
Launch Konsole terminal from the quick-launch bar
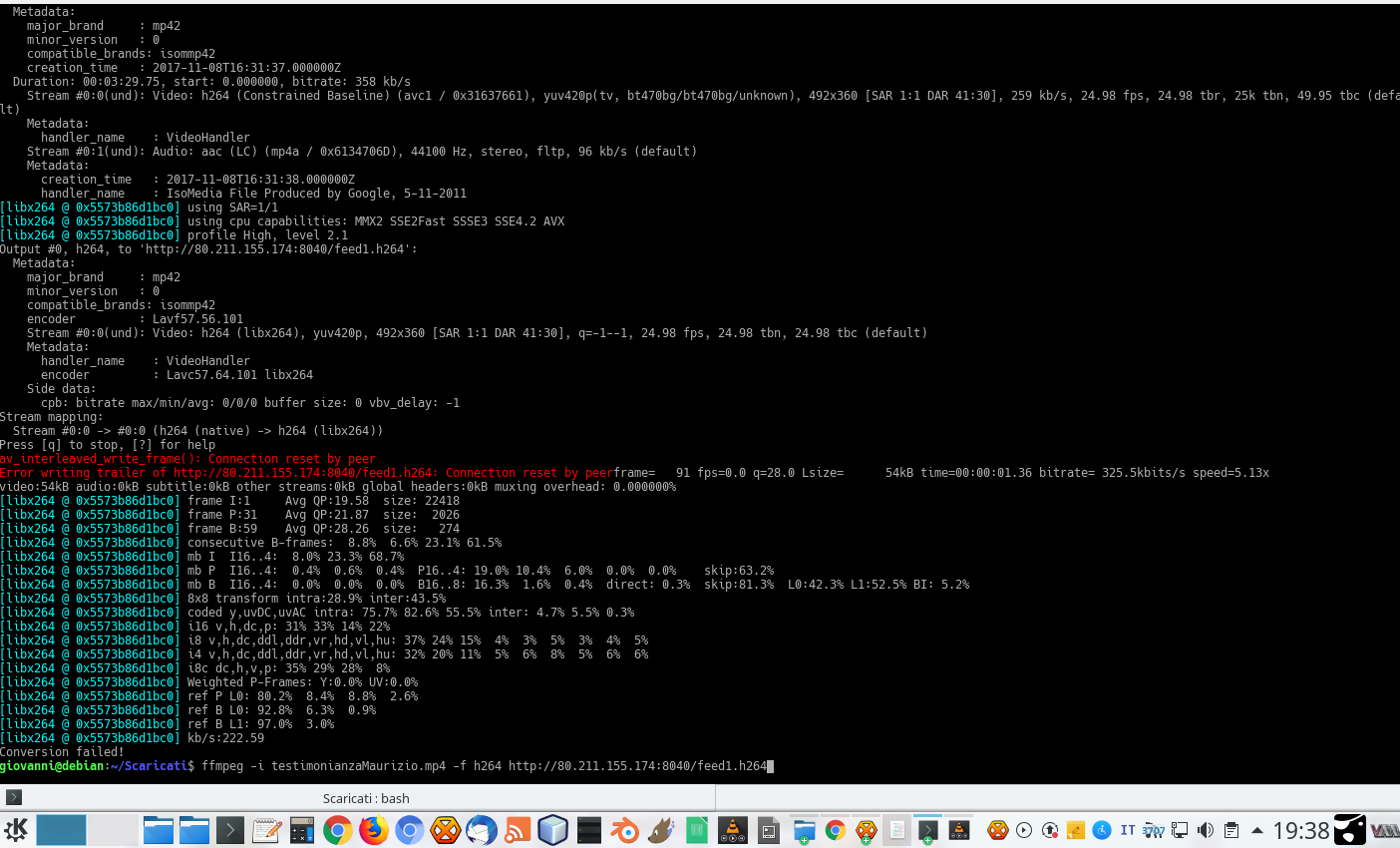pos(230,830)
